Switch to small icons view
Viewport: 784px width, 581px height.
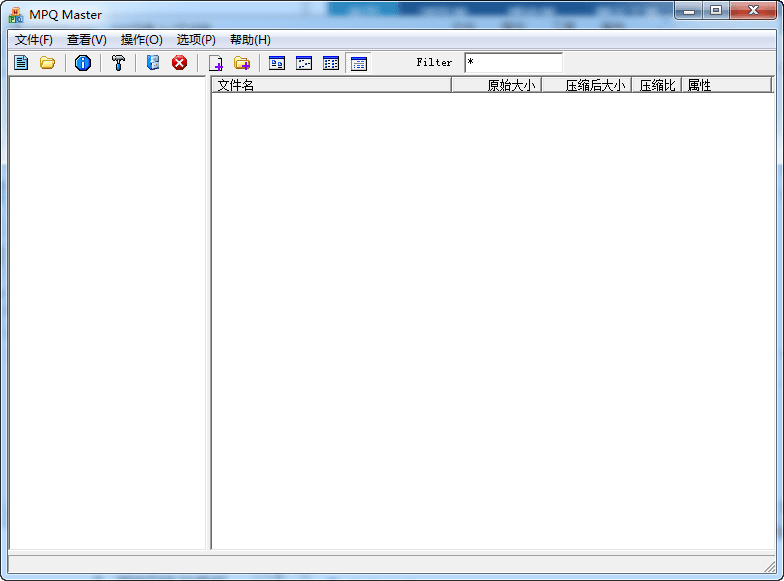(x=304, y=63)
